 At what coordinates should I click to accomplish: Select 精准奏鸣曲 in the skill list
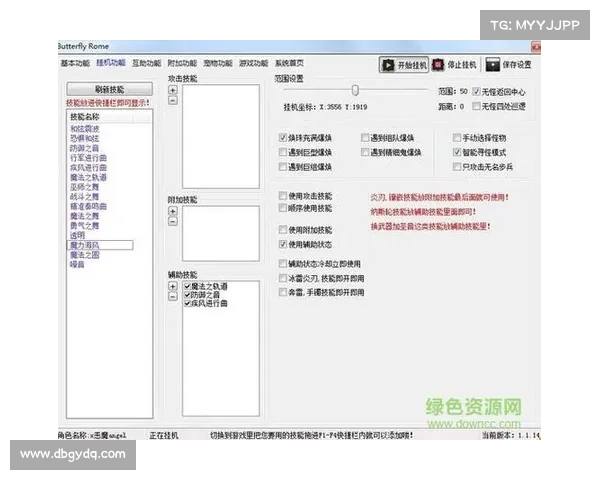point(88,206)
